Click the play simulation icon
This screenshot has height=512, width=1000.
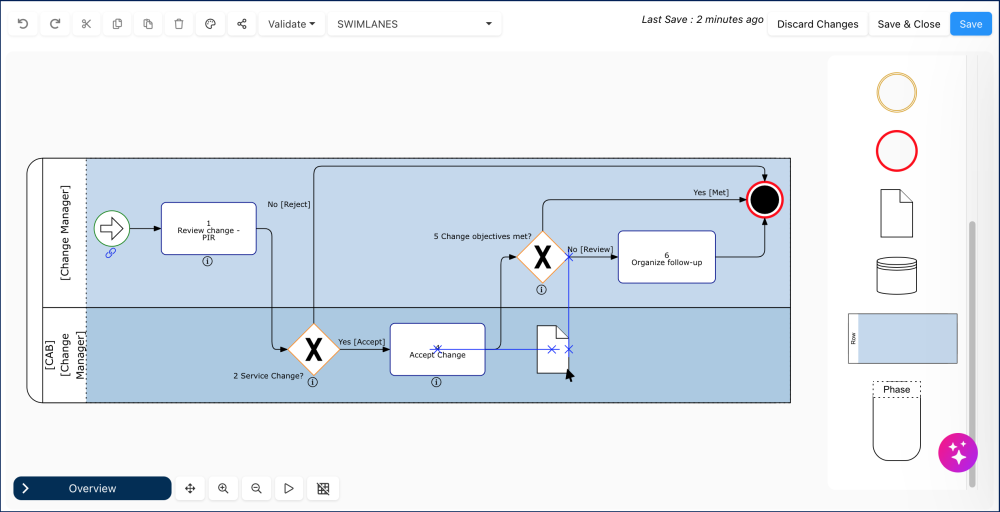289,488
